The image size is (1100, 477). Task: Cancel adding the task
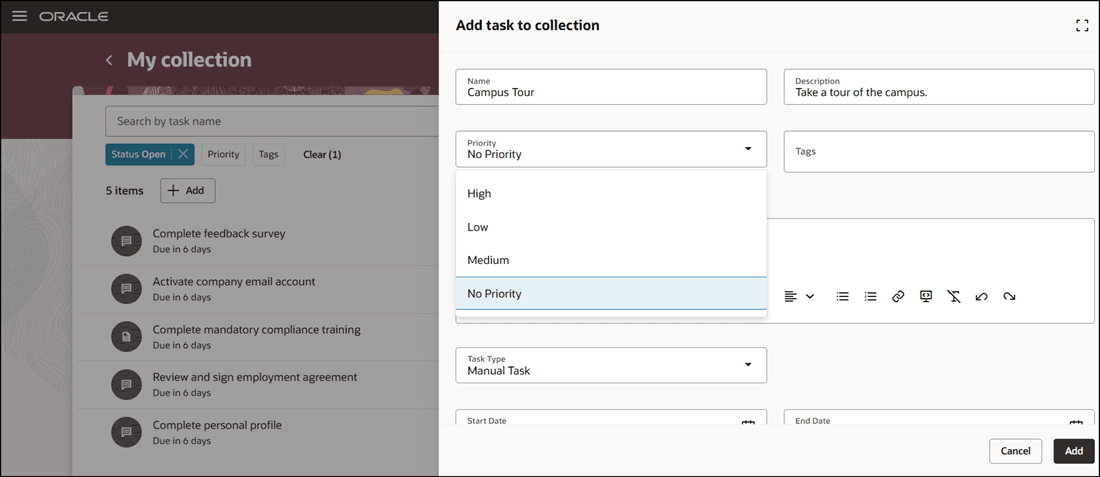pos(1015,451)
